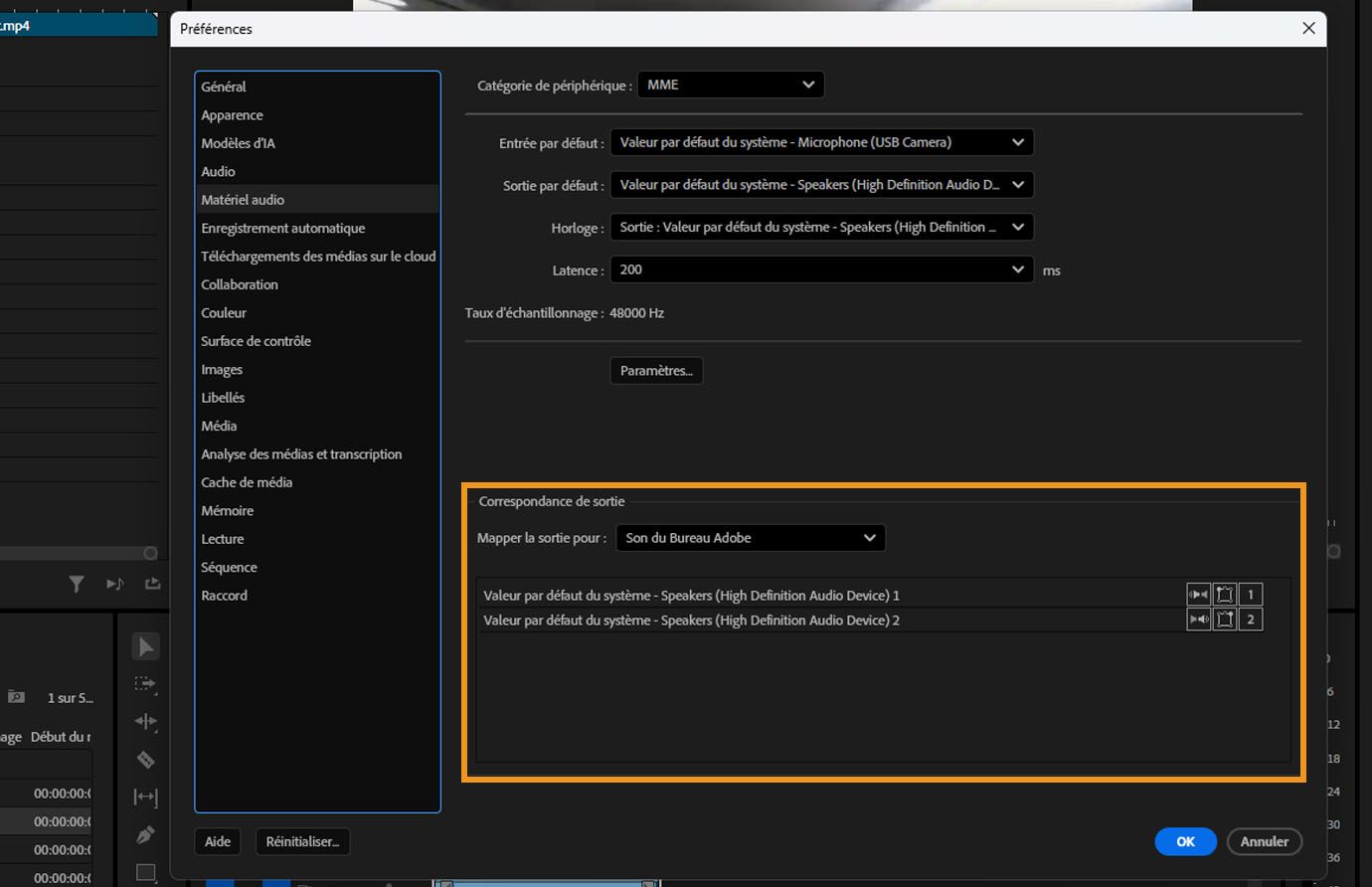
Task: Click the folder search icon beside 1 sur 5
Action: click(x=16, y=697)
